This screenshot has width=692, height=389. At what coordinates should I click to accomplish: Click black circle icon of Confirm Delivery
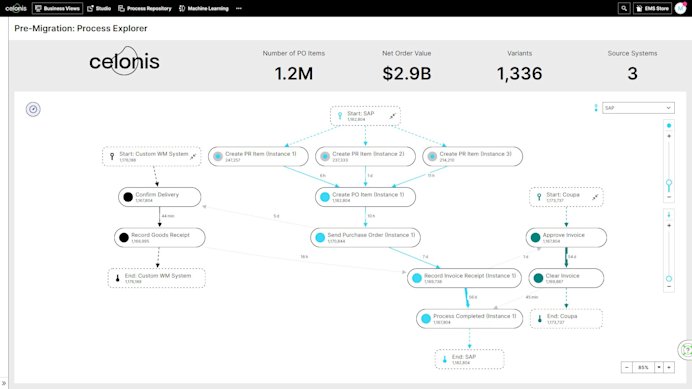coord(128,197)
